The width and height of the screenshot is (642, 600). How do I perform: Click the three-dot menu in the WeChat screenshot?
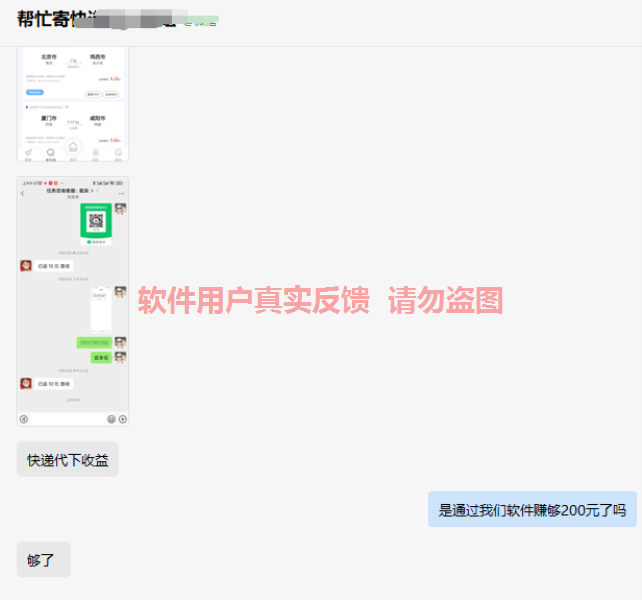pos(122,193)
